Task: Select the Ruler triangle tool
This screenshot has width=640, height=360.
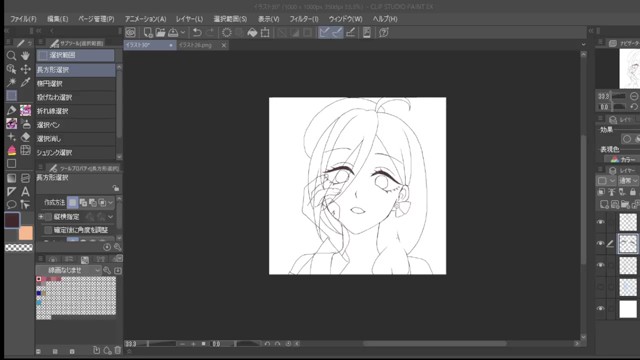Action: point(11,191)
